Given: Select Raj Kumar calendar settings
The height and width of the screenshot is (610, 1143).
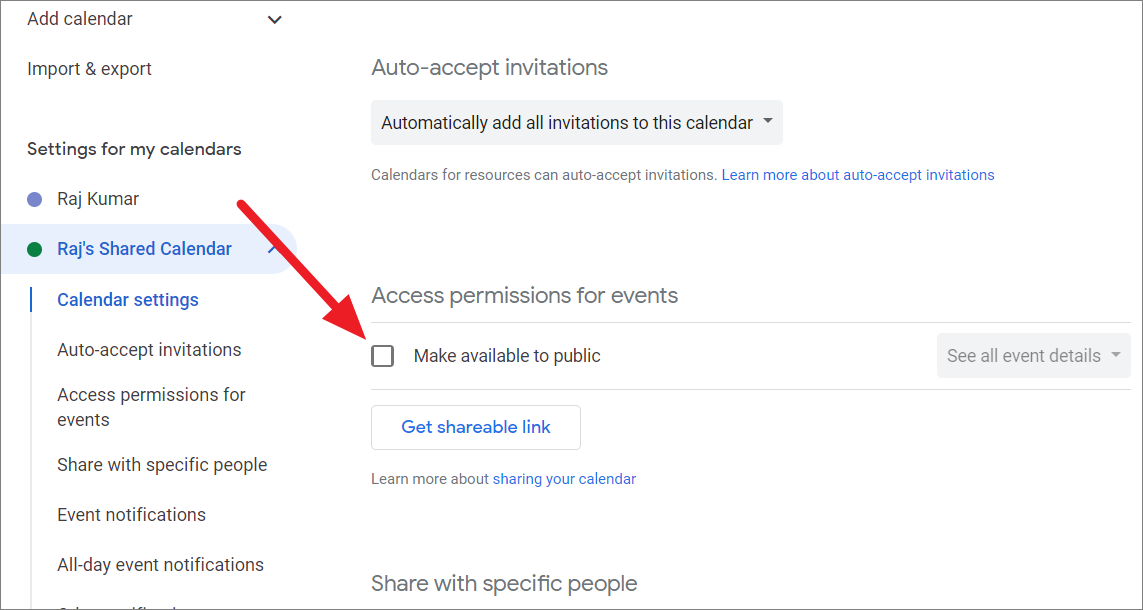Looking at the screenshot, I should point(98,199).
